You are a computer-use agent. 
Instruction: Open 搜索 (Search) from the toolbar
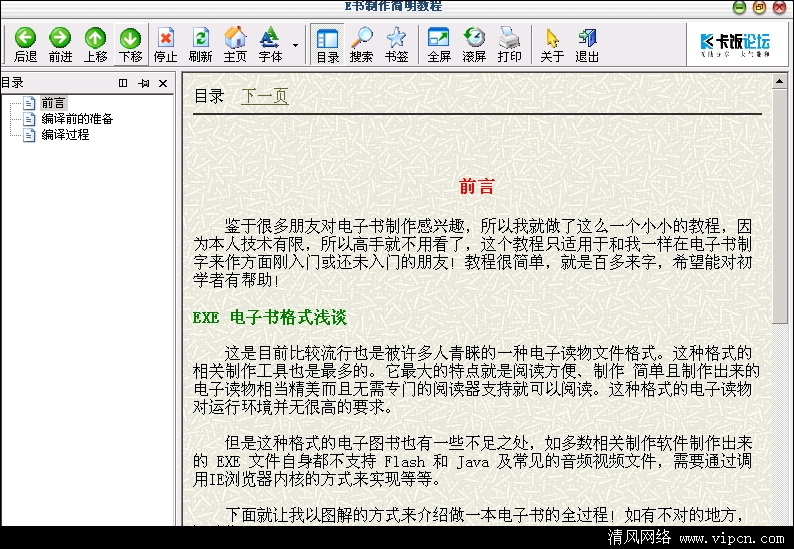tap(361, 44)
